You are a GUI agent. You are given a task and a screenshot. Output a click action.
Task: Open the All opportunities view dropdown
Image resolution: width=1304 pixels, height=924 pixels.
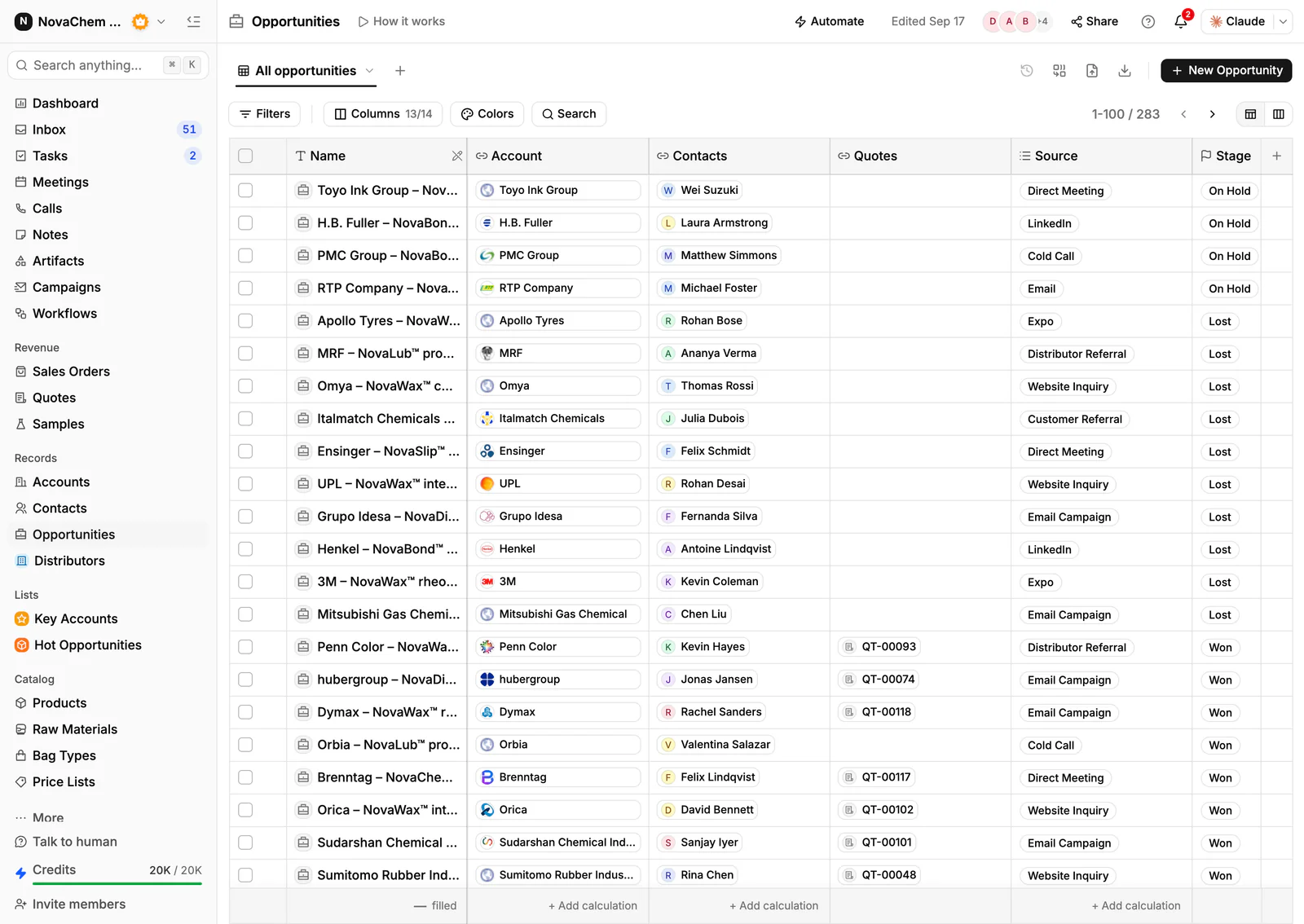[369, 71]
